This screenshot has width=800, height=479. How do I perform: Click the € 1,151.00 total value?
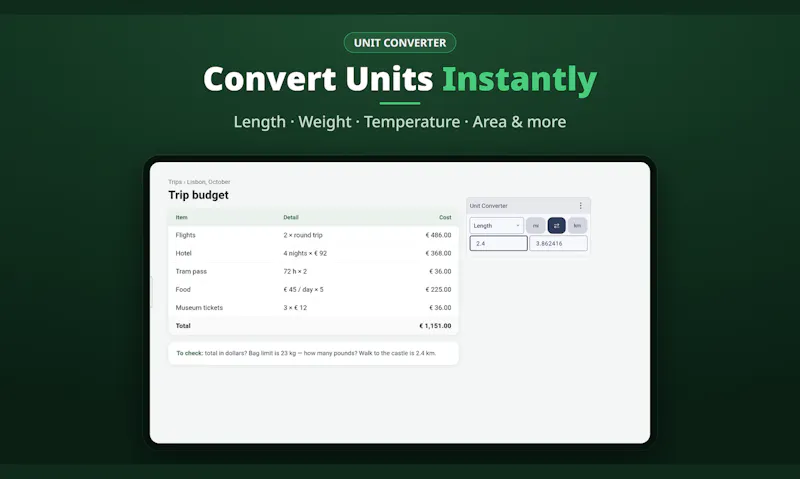tap(435, 325)
